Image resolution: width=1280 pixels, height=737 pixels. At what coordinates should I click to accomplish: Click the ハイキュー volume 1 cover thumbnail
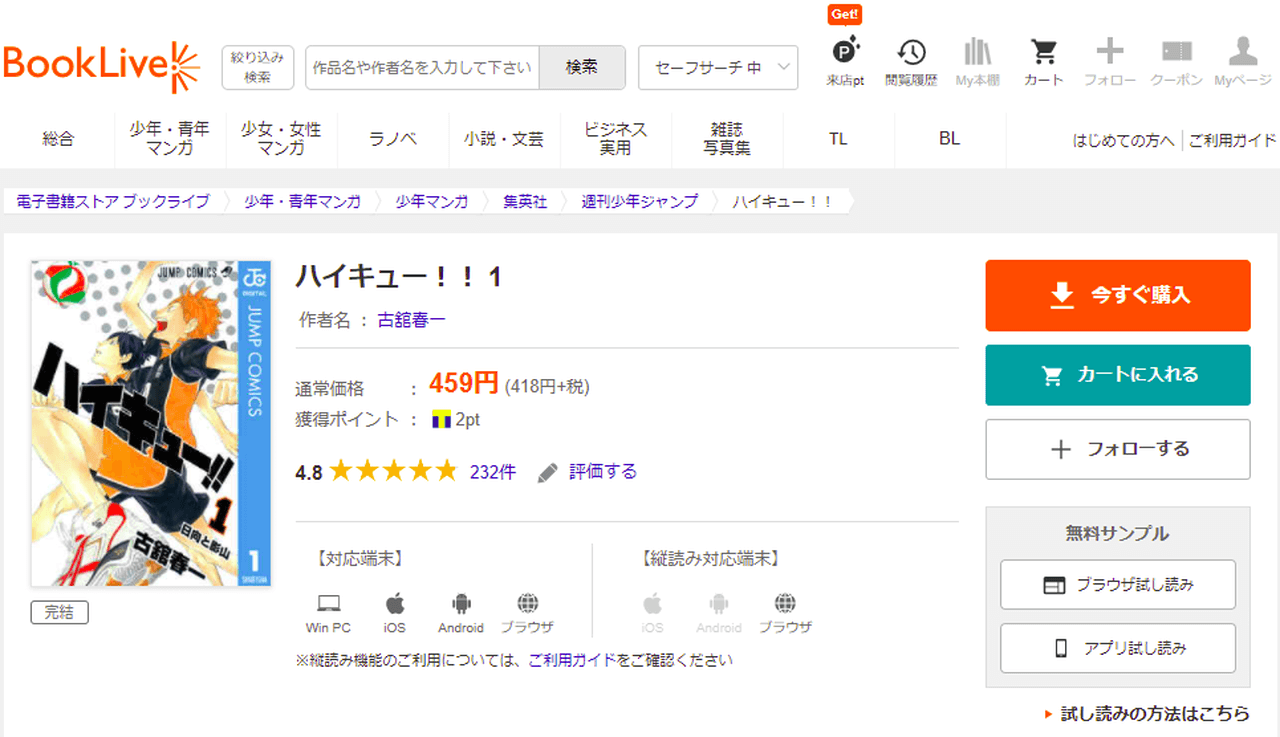click(150, 423)
